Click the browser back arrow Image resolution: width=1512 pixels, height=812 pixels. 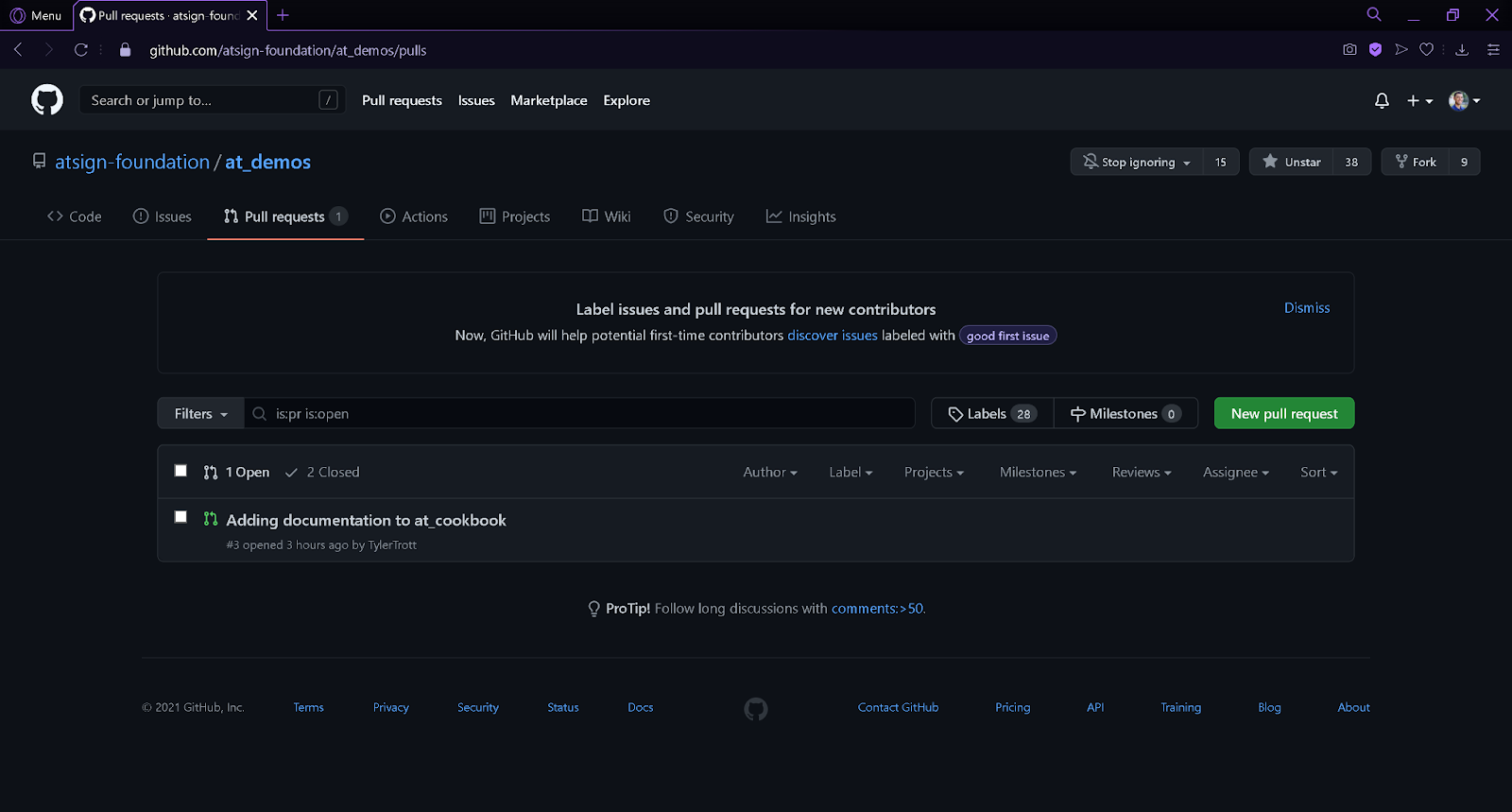tap(18, 50)
